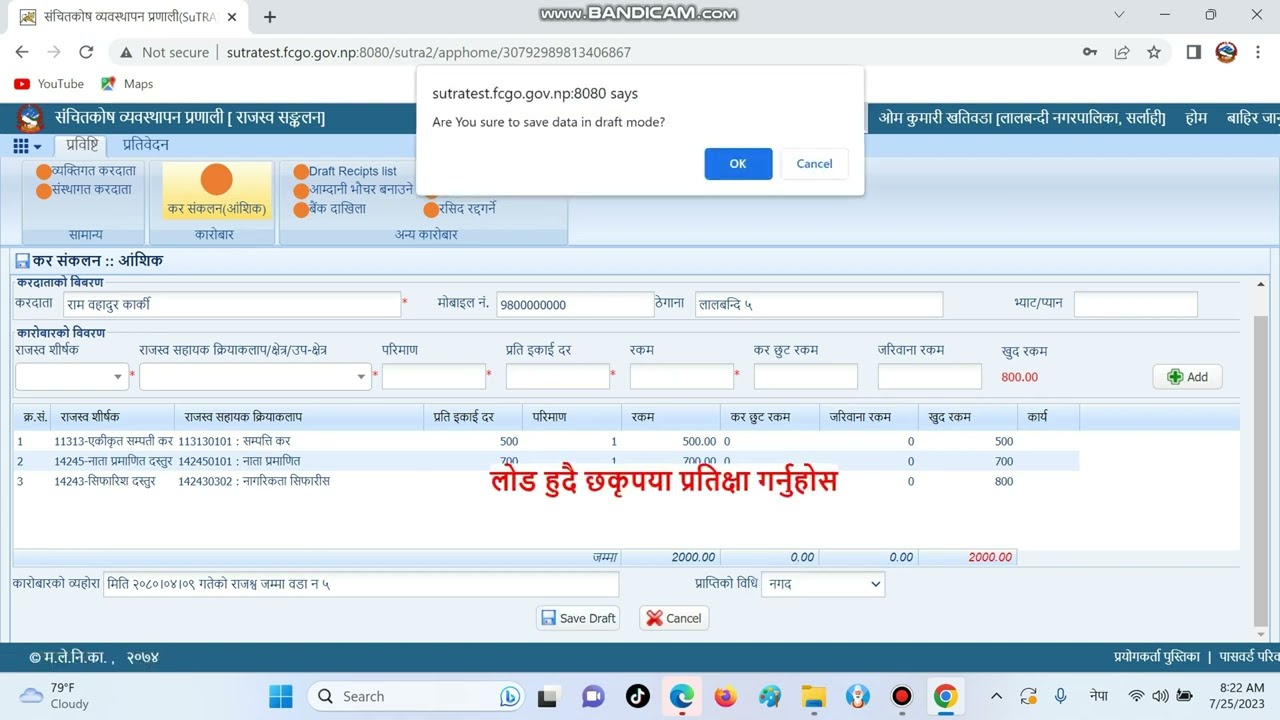The image size is (1280, 720).
Task: Select संस्थागत करदाता option
Action: [84, 189]
